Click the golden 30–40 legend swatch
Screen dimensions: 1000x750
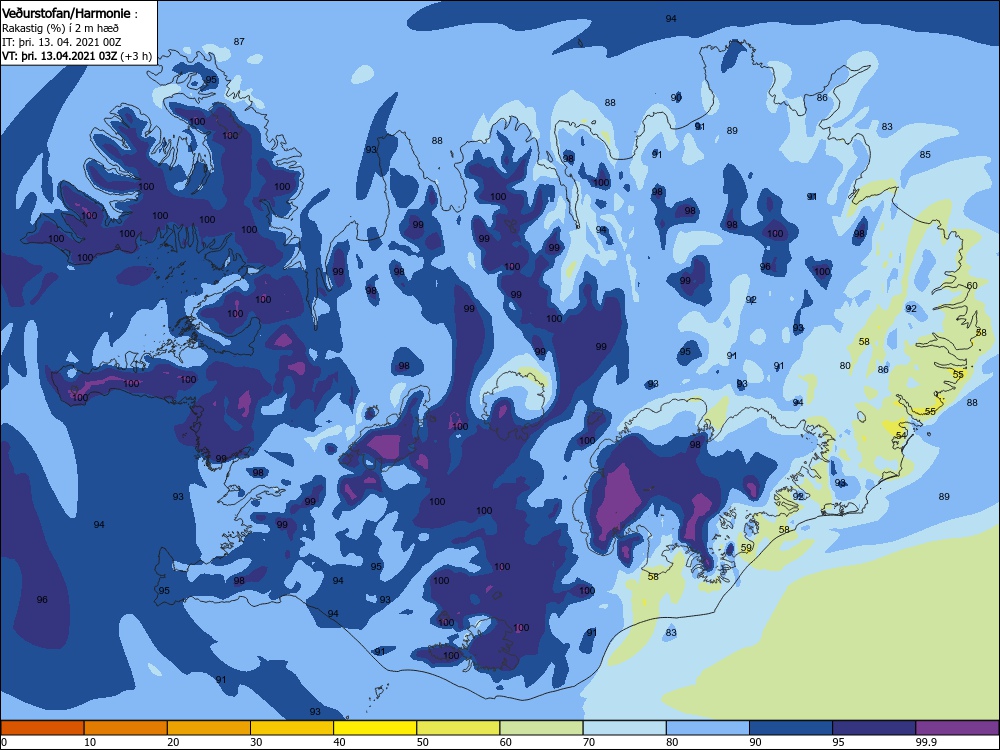click(292, 728)
